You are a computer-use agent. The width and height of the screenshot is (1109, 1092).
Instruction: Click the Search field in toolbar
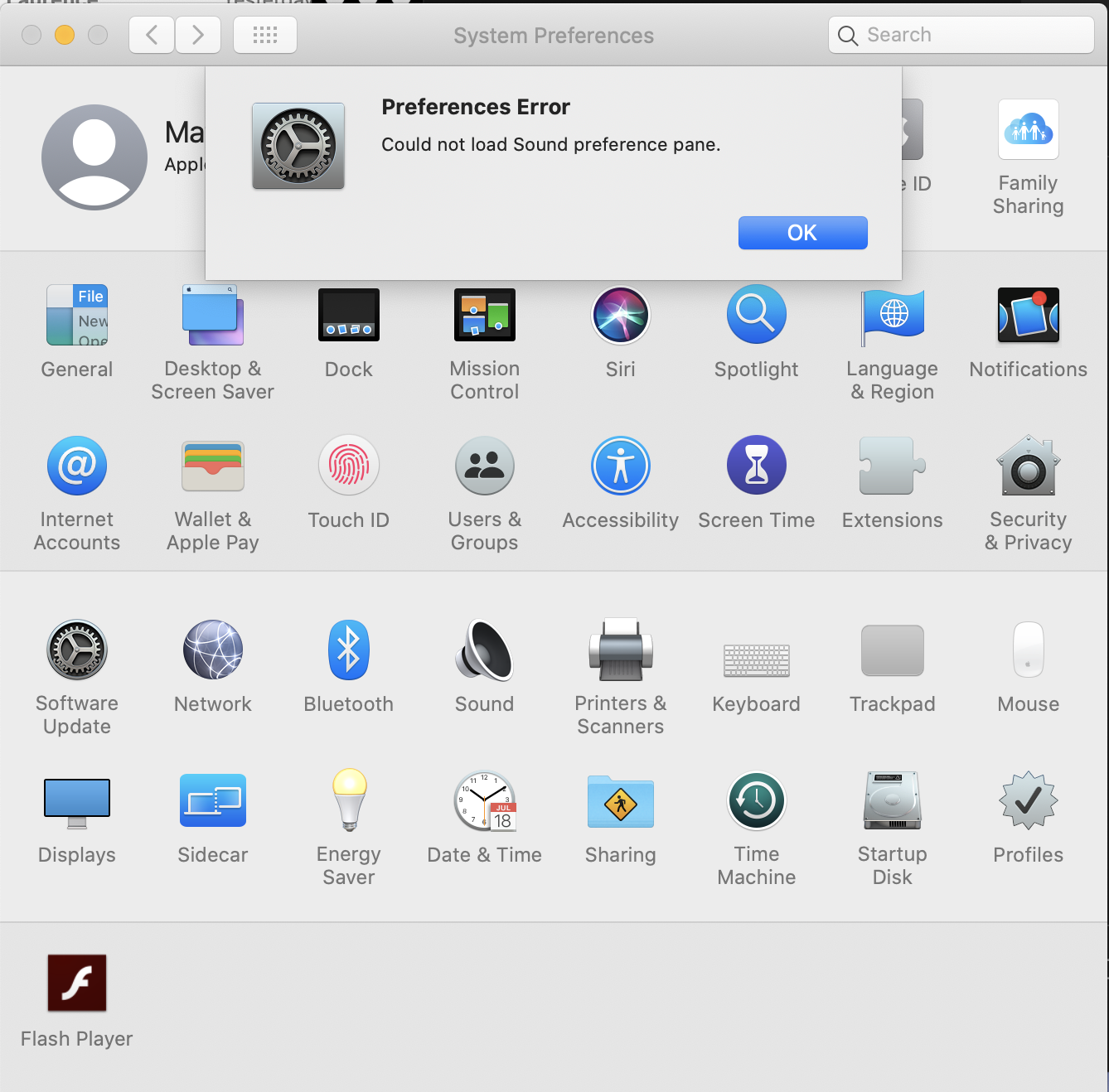pos(961,35)
